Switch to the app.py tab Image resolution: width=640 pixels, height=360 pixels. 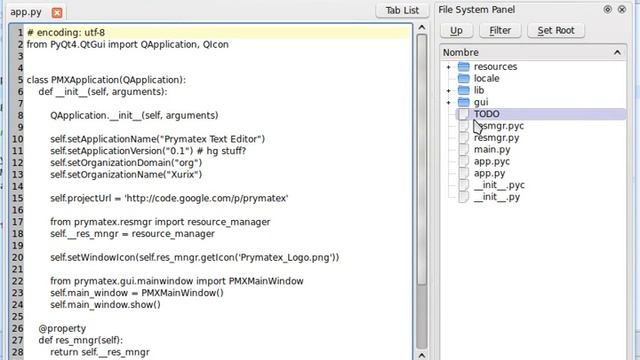click(26, 12)
